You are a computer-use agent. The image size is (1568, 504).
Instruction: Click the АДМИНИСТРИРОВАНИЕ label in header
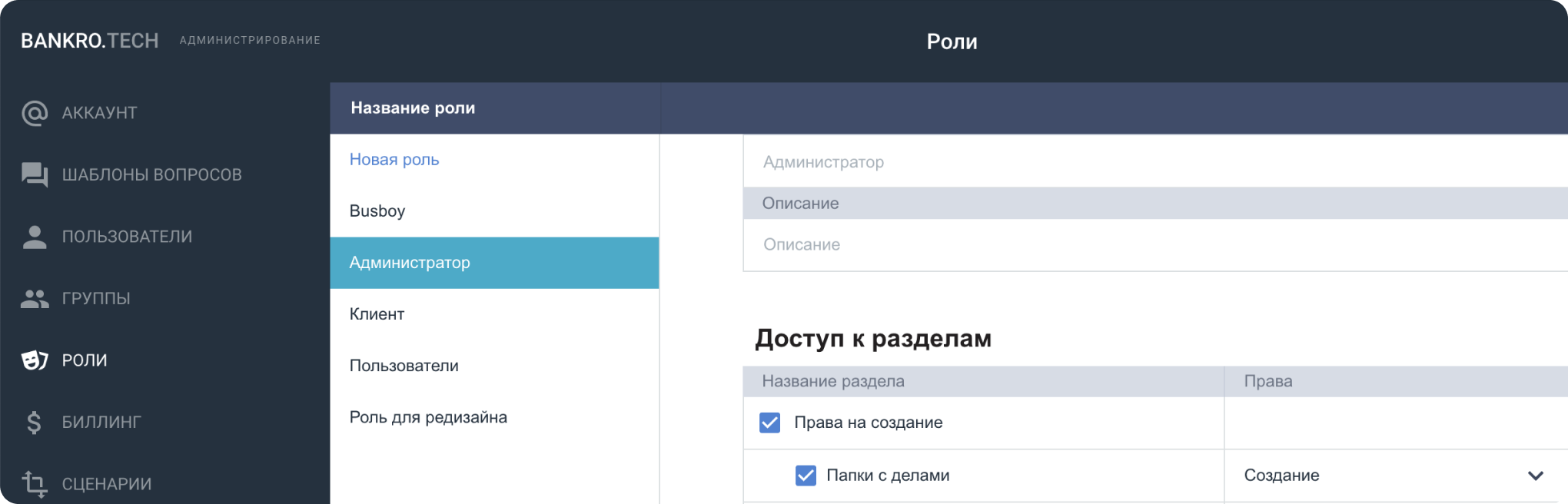pos(250,40)
